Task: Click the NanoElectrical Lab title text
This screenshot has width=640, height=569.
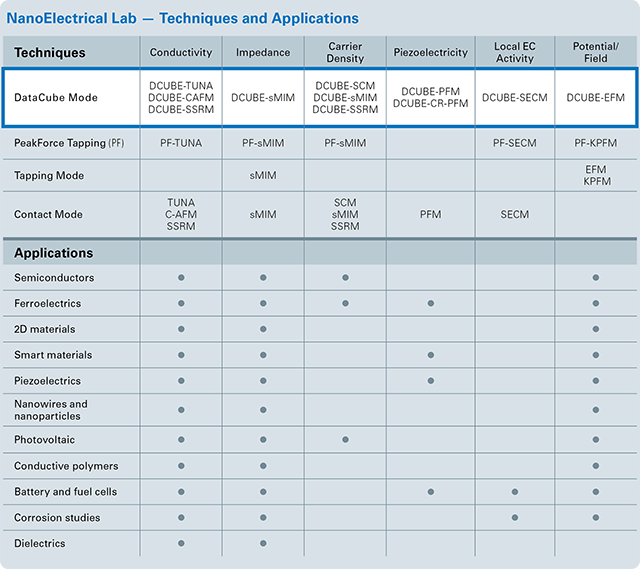Action: [182, 18]
